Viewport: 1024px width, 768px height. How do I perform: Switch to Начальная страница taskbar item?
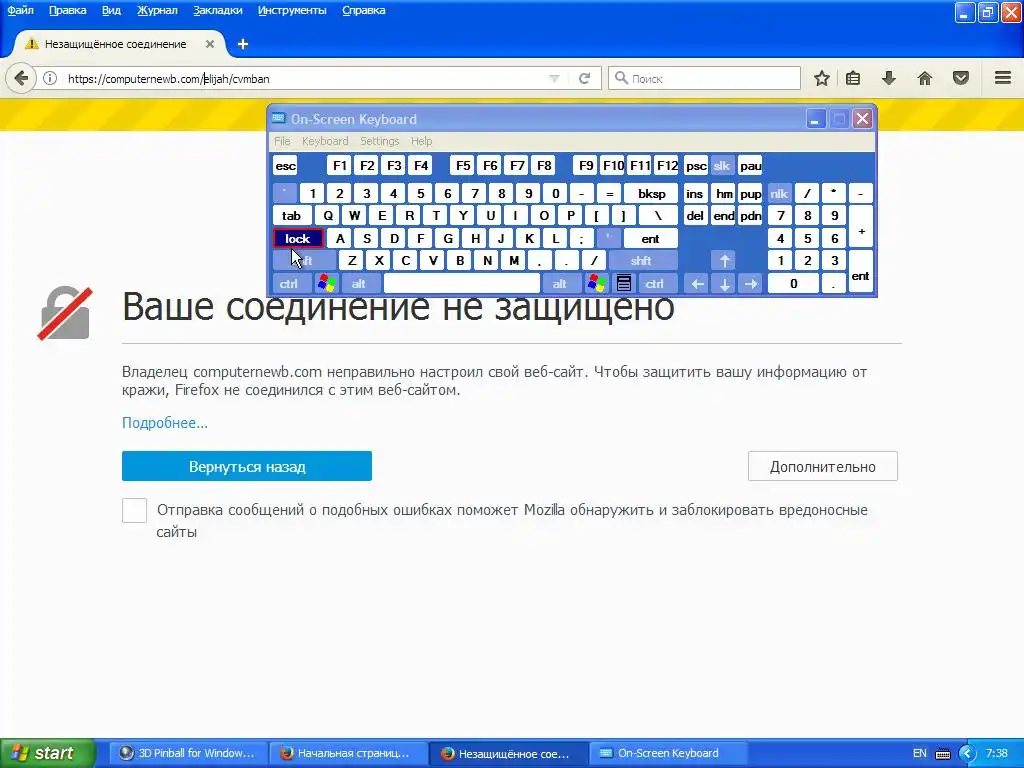(x=348, y=754)
